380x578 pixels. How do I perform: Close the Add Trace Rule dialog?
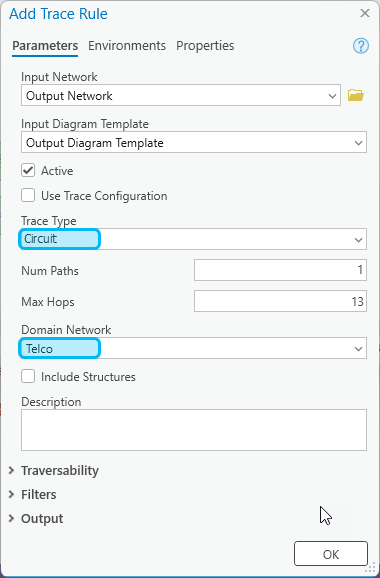pos(365,13)
